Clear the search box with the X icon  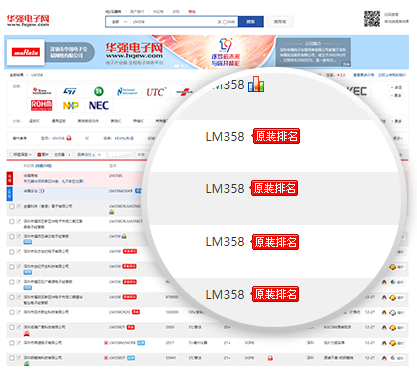click(x=219, y=22)
